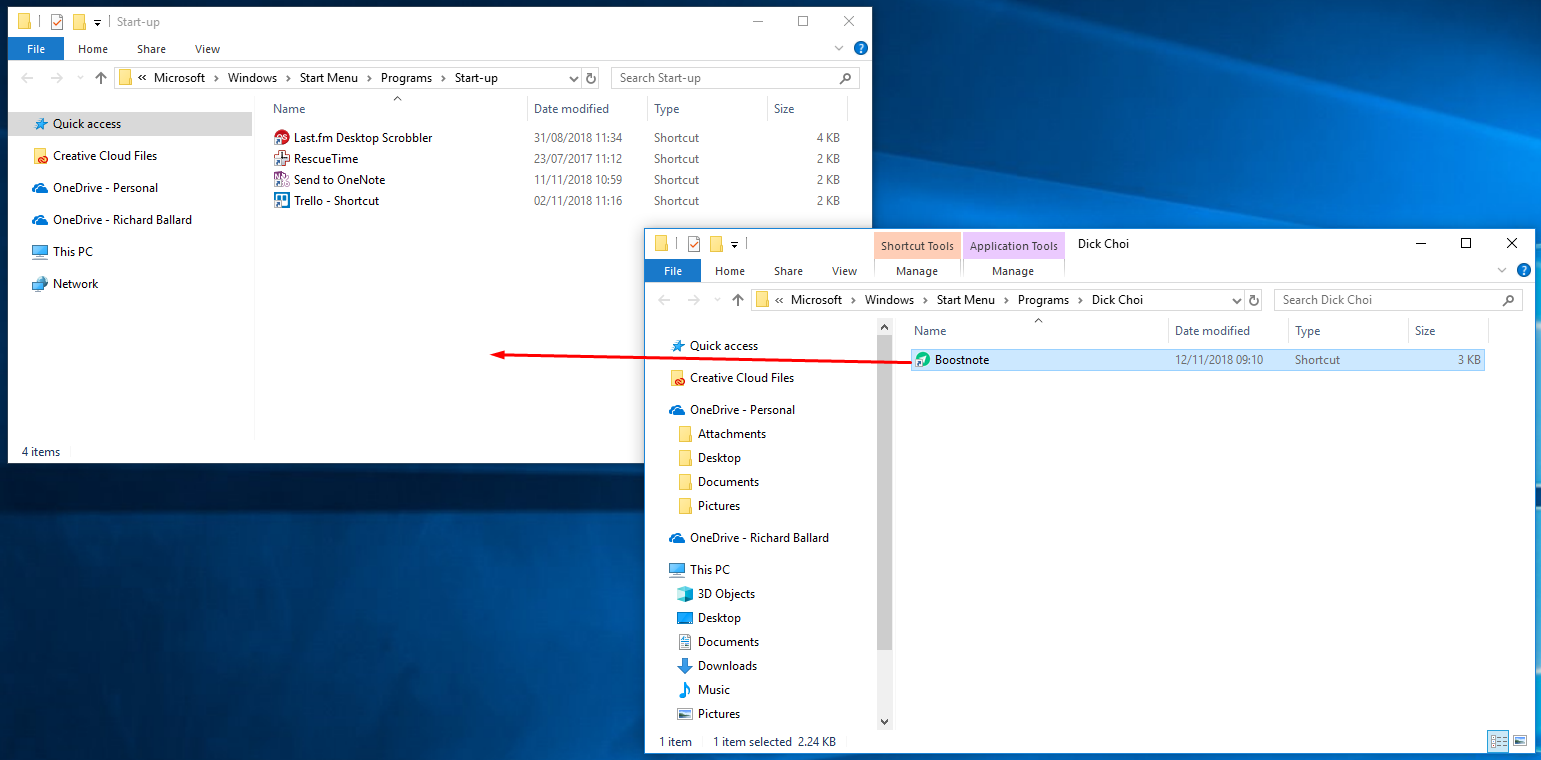This screenshot has width=1541, height=760.
Task: Click Windows breadcrumb in Start-up address bar
Action: [252, 78]
